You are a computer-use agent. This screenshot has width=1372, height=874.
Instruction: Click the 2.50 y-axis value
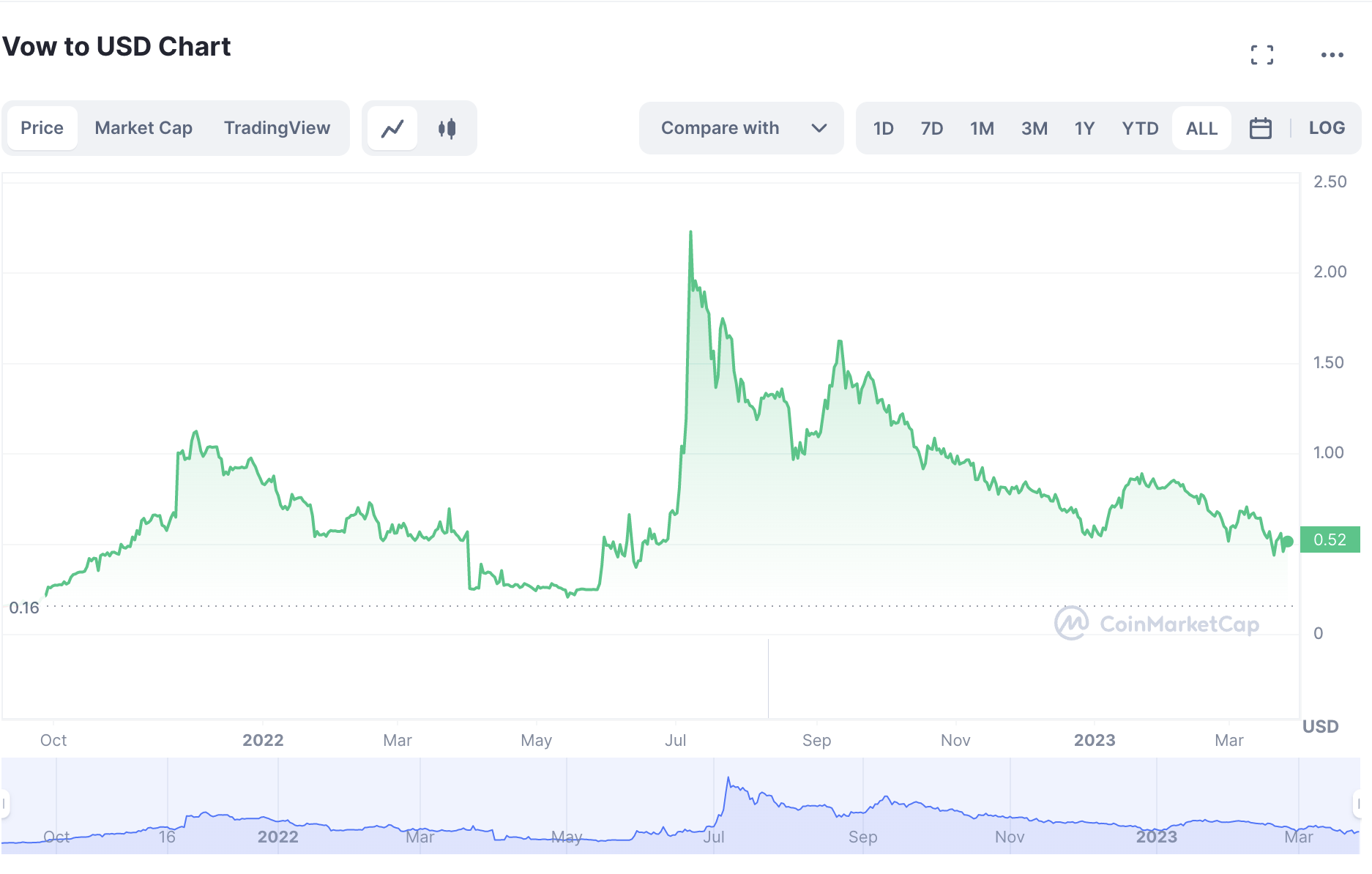pos(1330,182)
